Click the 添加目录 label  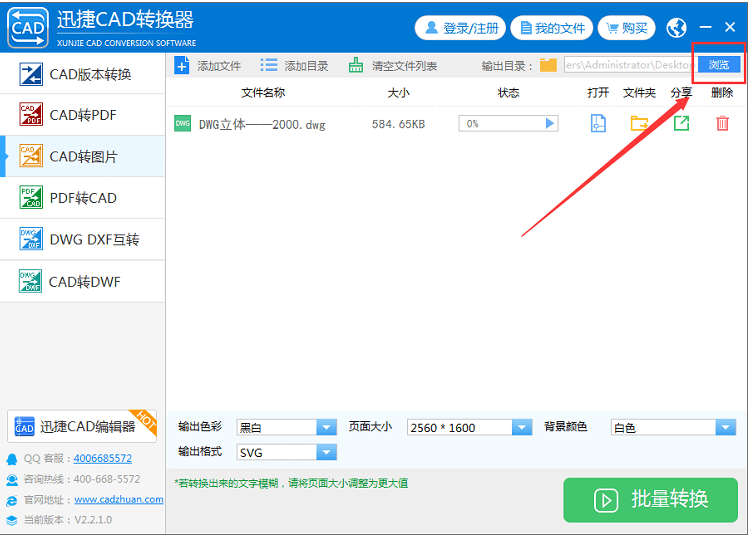(x=306, y=66)
